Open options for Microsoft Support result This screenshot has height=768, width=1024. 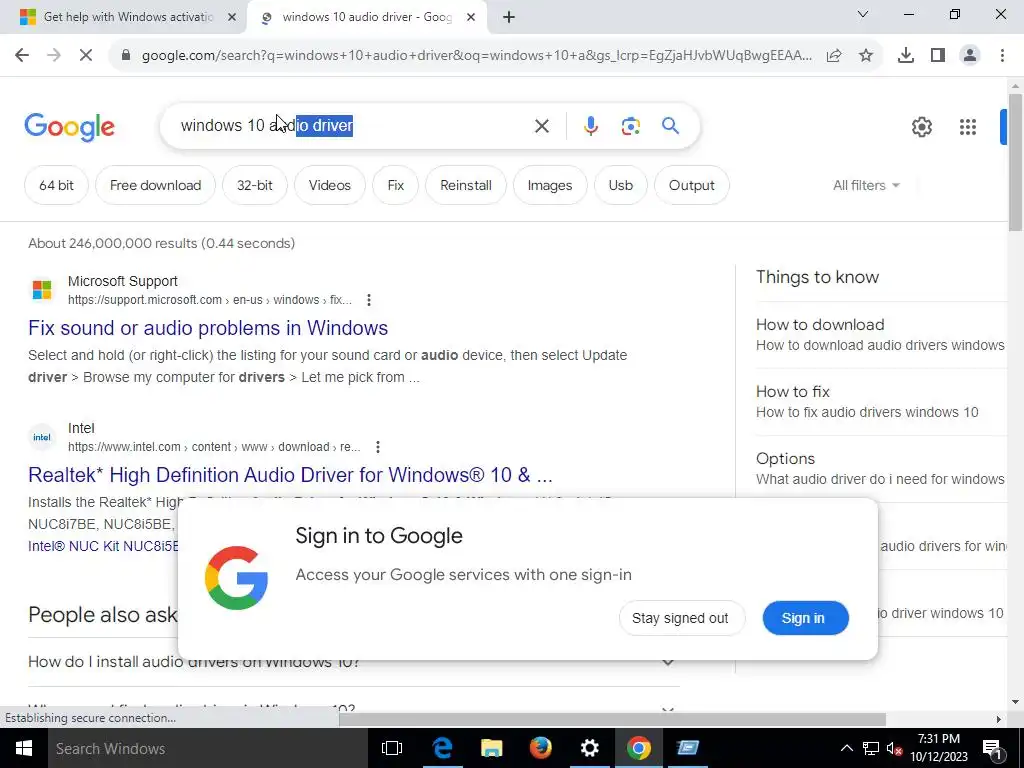[x=369, y=300]
